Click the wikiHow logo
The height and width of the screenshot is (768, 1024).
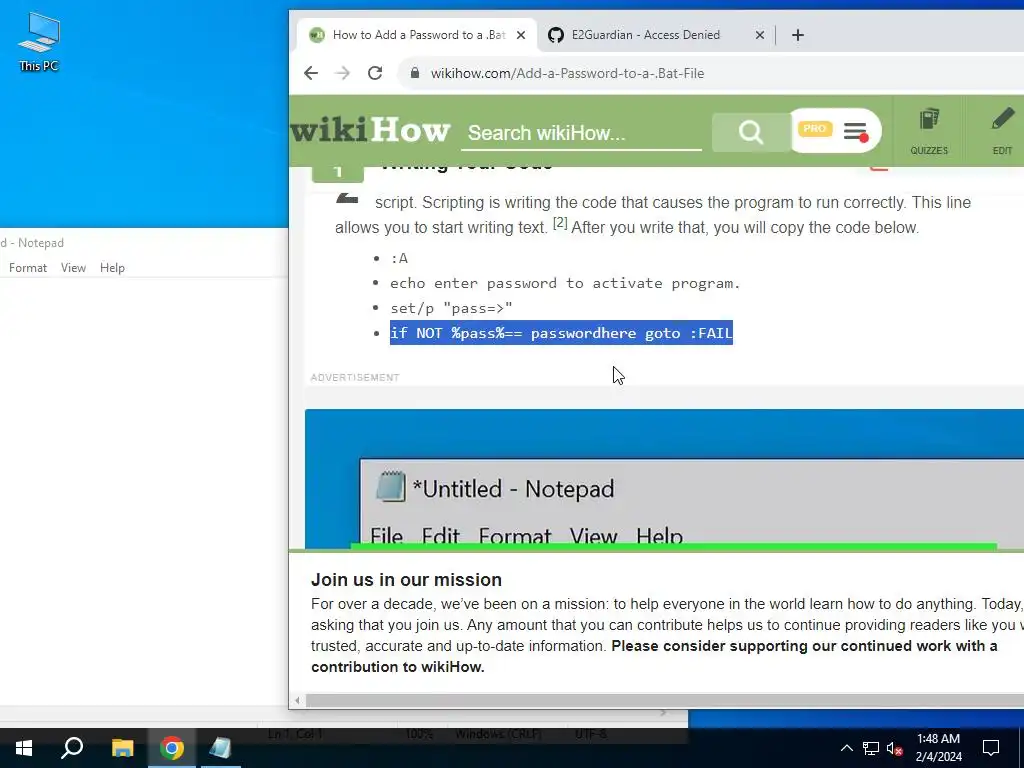pos(370,130)
